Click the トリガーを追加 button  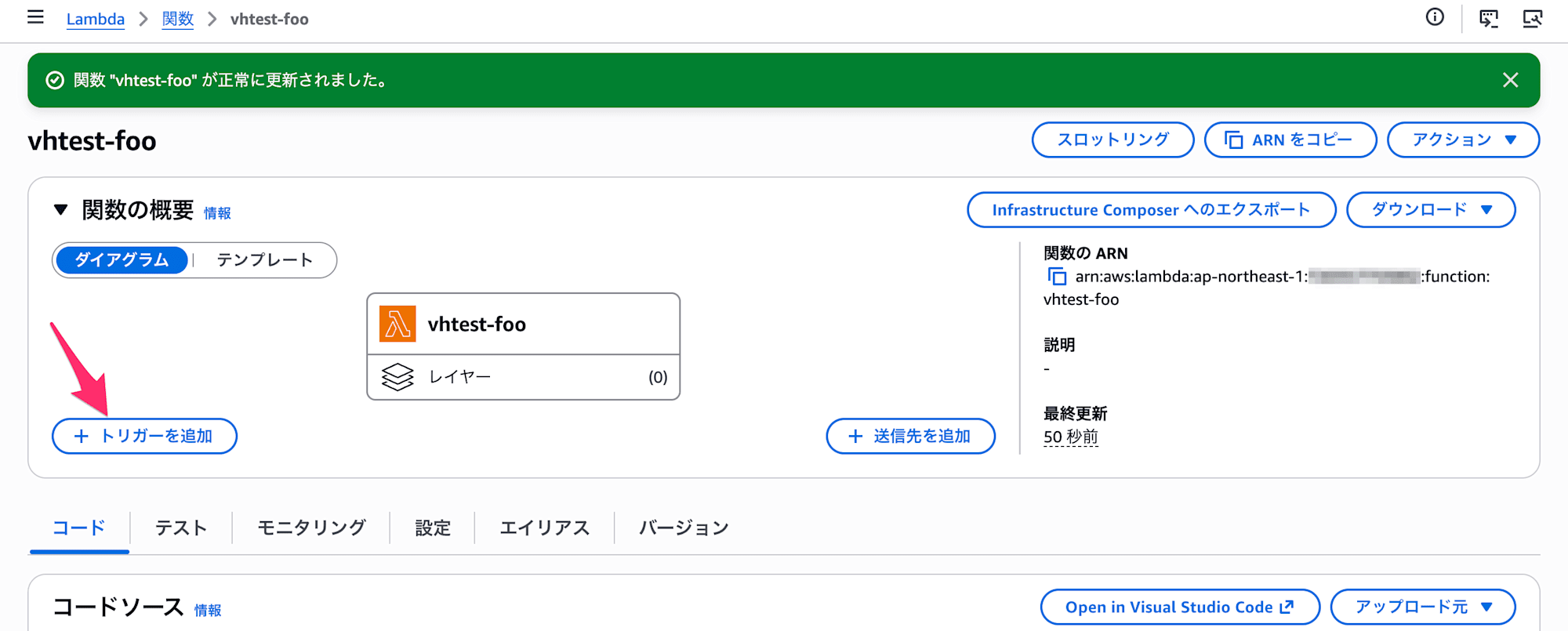(144, 436)
